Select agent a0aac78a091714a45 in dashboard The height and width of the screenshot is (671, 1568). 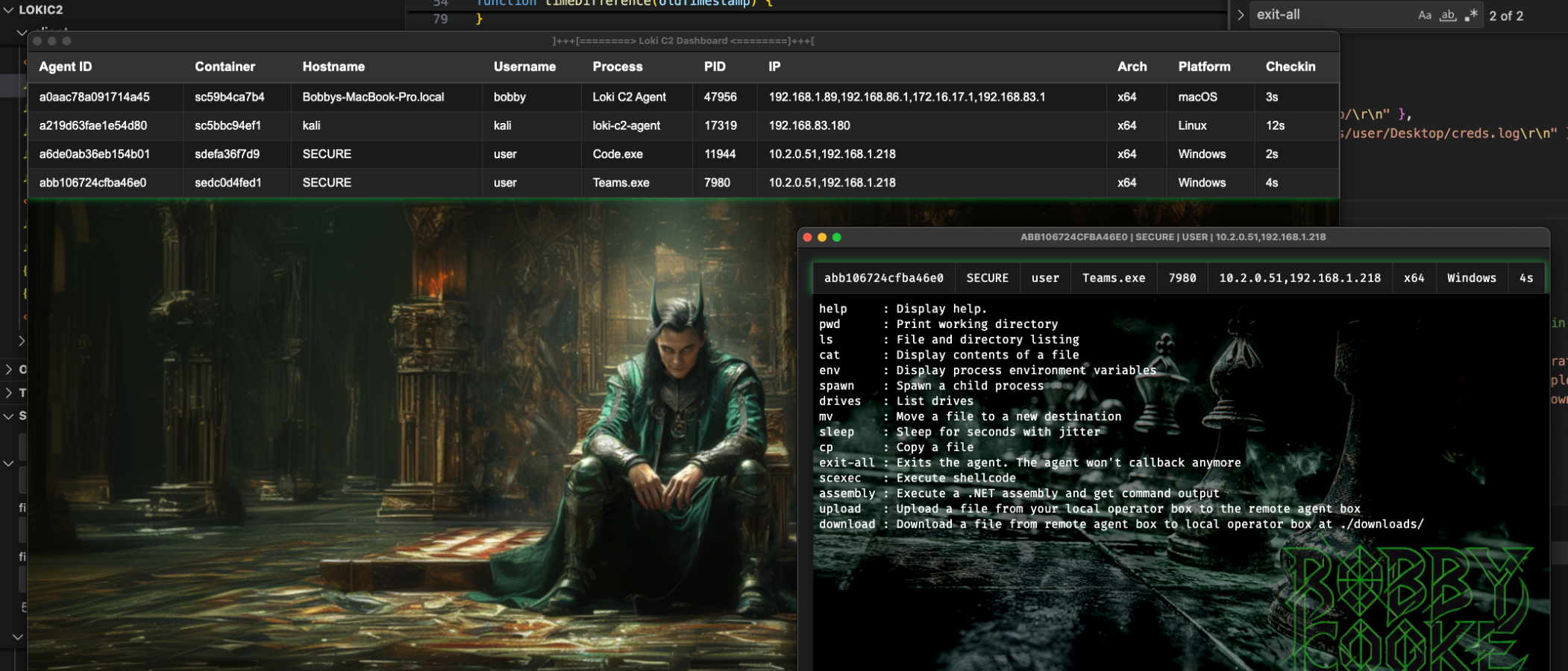coord(94,97)
